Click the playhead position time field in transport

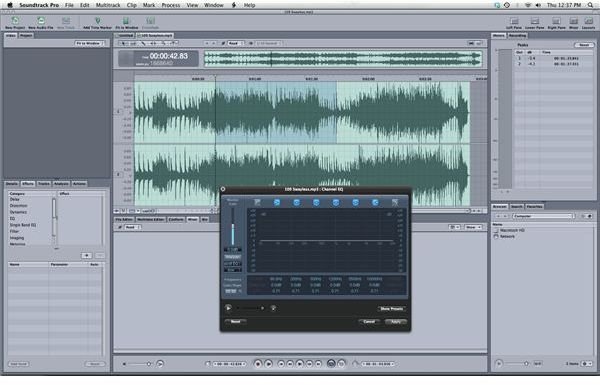pyautogui.click(x=229, y=364)
